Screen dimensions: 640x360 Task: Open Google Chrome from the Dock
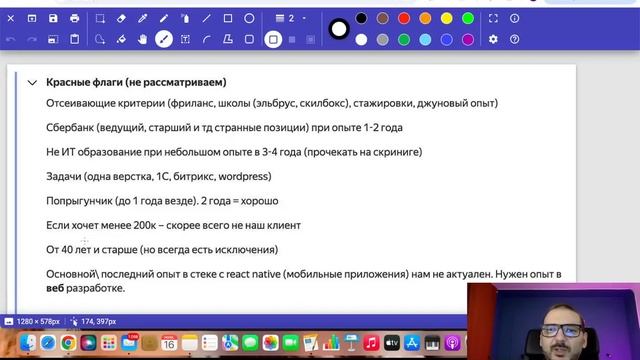point(68,343)
